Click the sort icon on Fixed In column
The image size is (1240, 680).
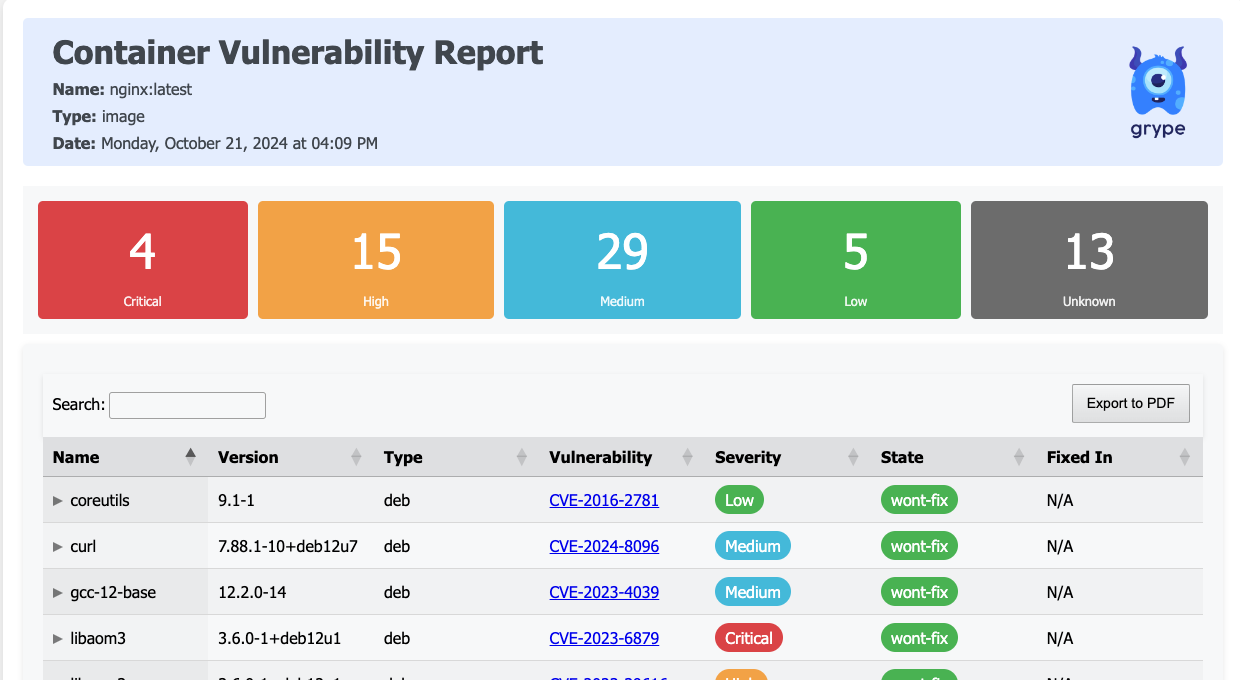click(x=1186, y=456)
